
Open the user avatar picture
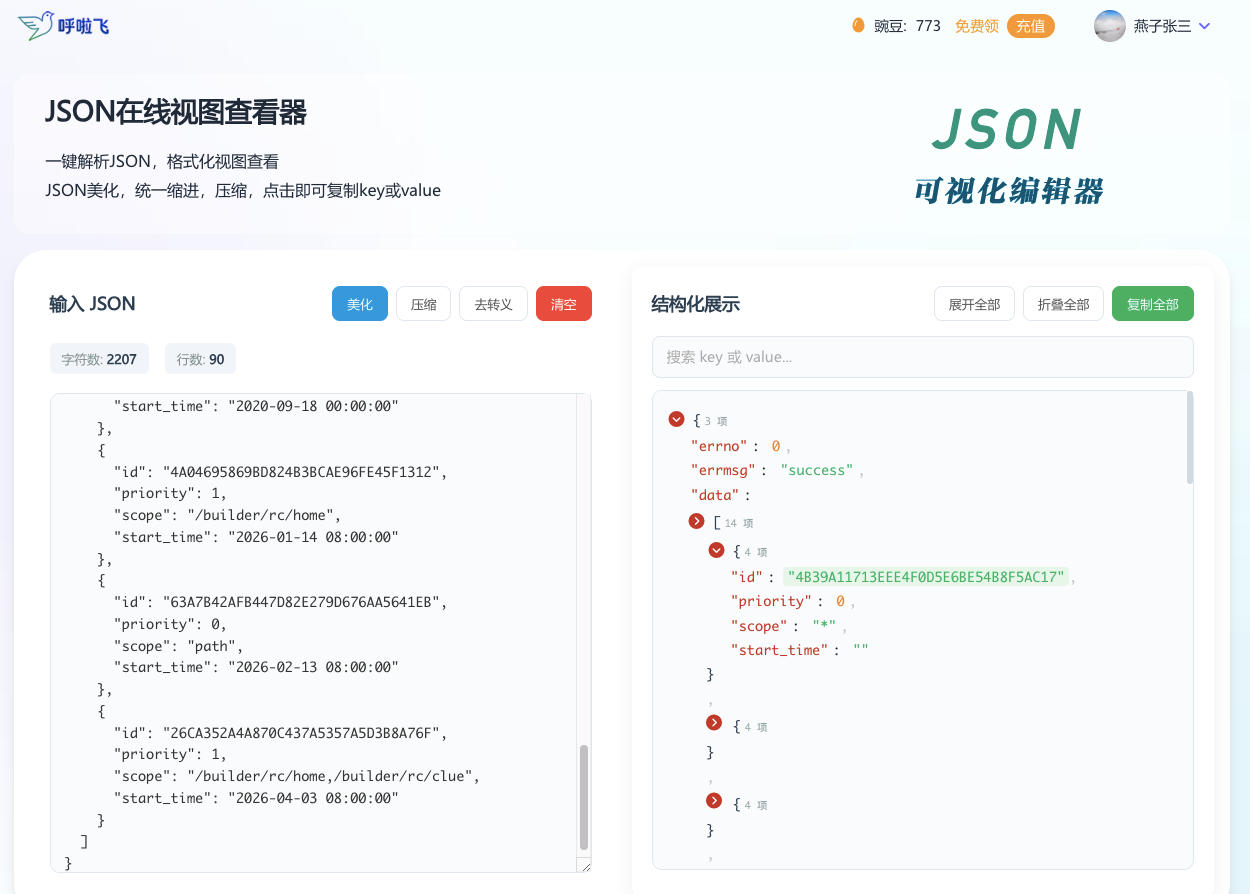coord(1110,26)
